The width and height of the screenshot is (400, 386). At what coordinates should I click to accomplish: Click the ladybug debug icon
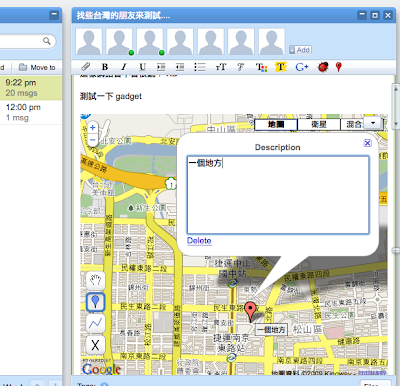pyautogui.click(x=323, y=67)
